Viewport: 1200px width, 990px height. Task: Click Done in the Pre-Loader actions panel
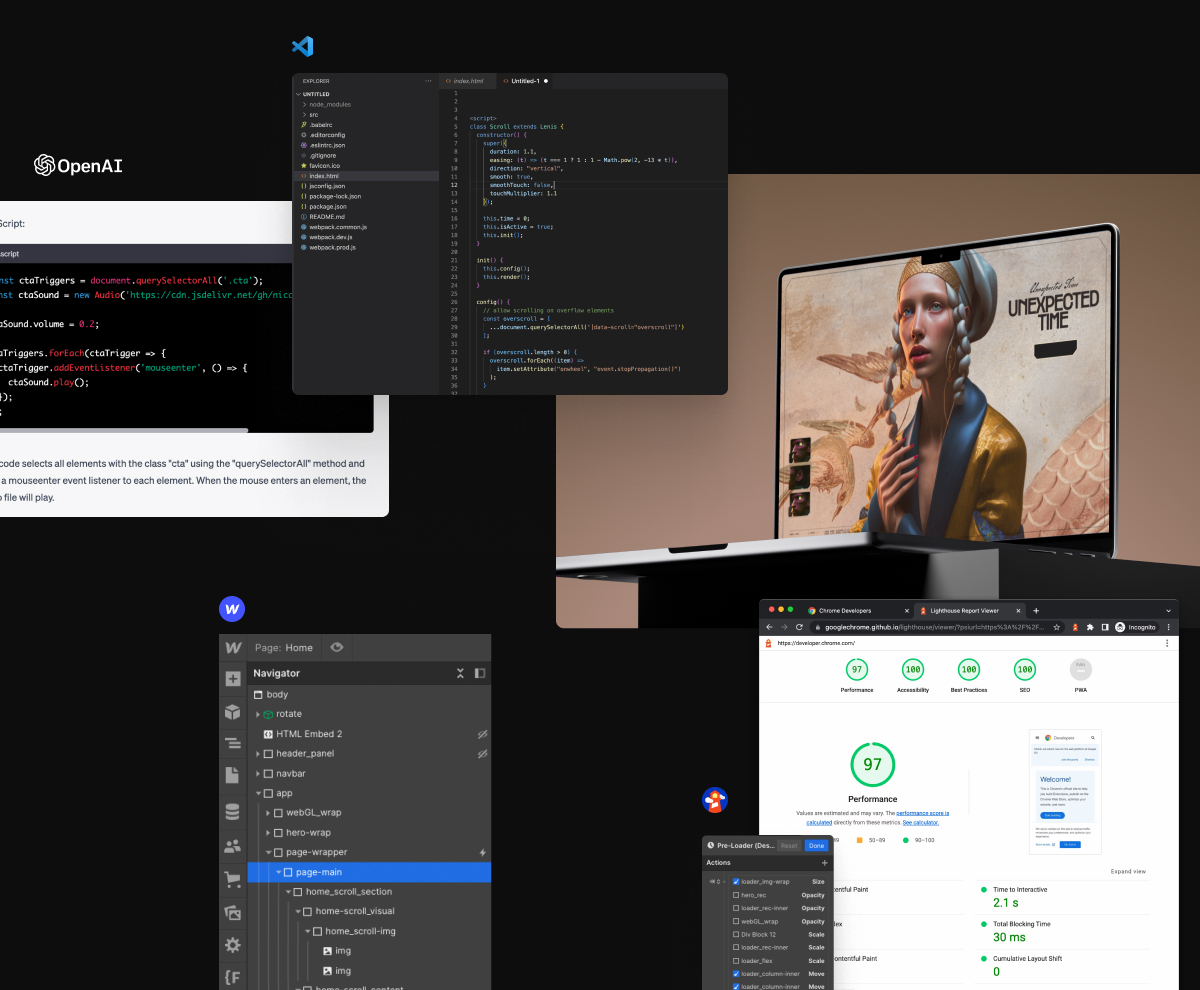816,845
